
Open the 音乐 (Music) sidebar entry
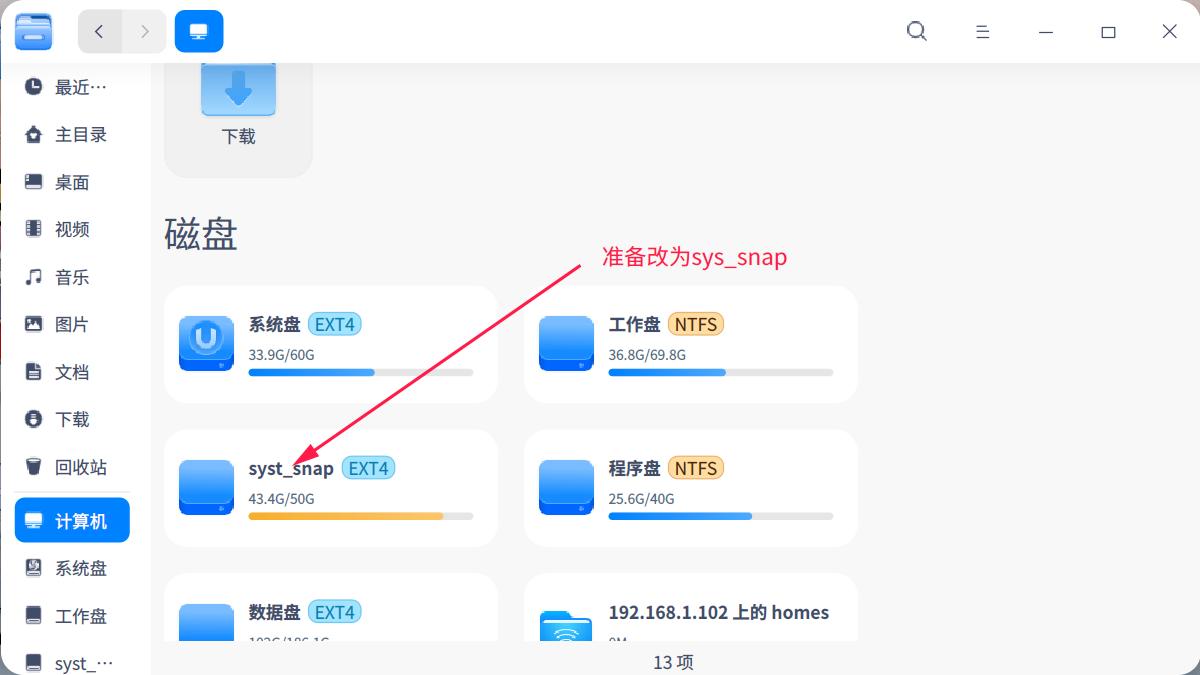70,277
